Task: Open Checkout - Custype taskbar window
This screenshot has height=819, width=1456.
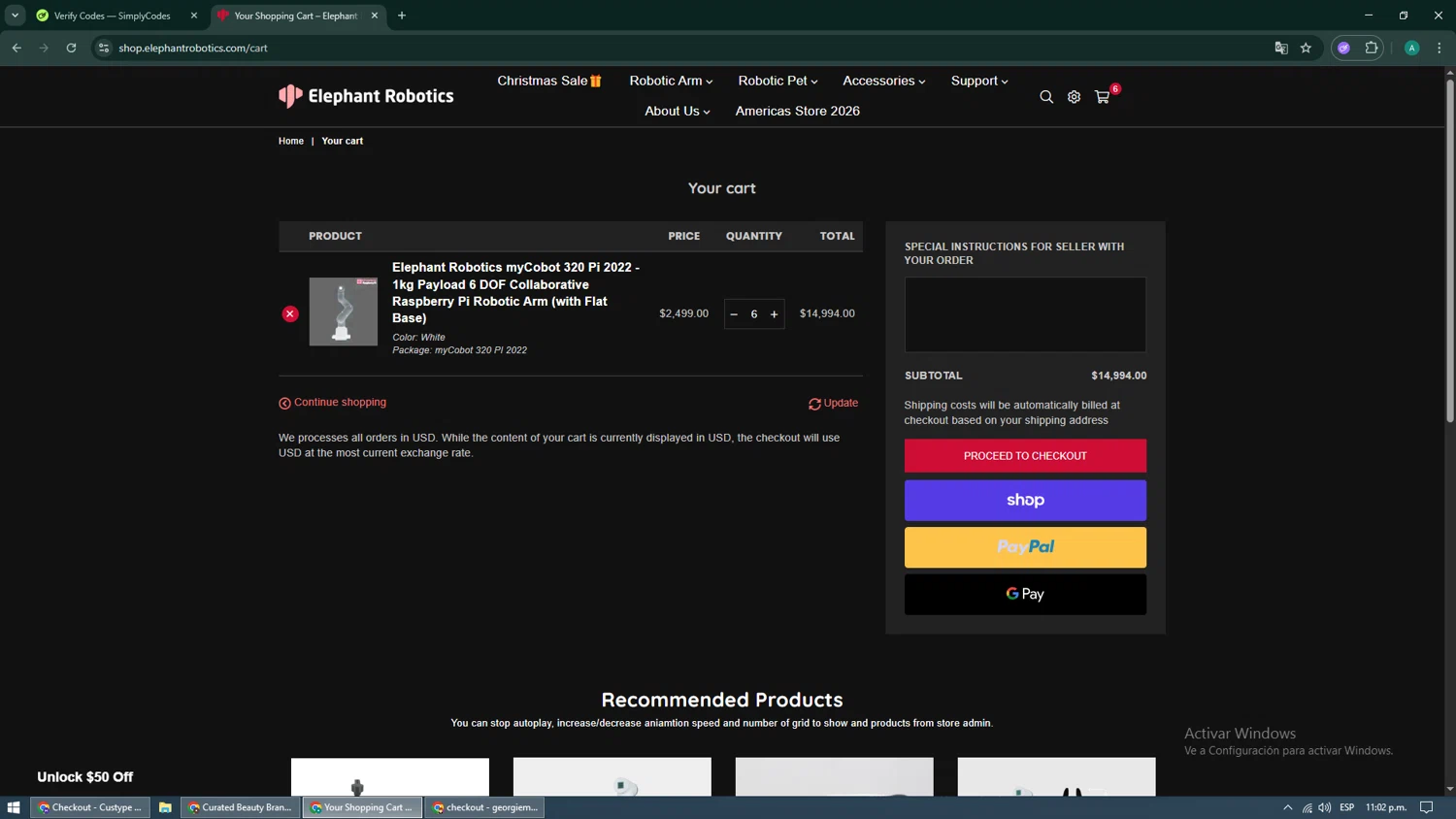Action: click(x=90, y=807)
